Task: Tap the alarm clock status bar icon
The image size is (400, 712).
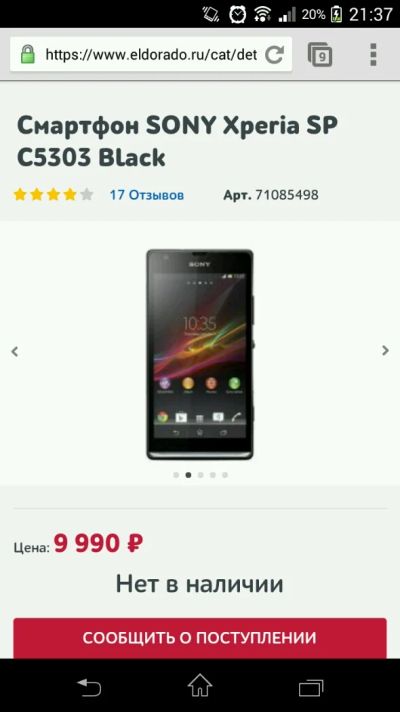Action: click(237, 14)
